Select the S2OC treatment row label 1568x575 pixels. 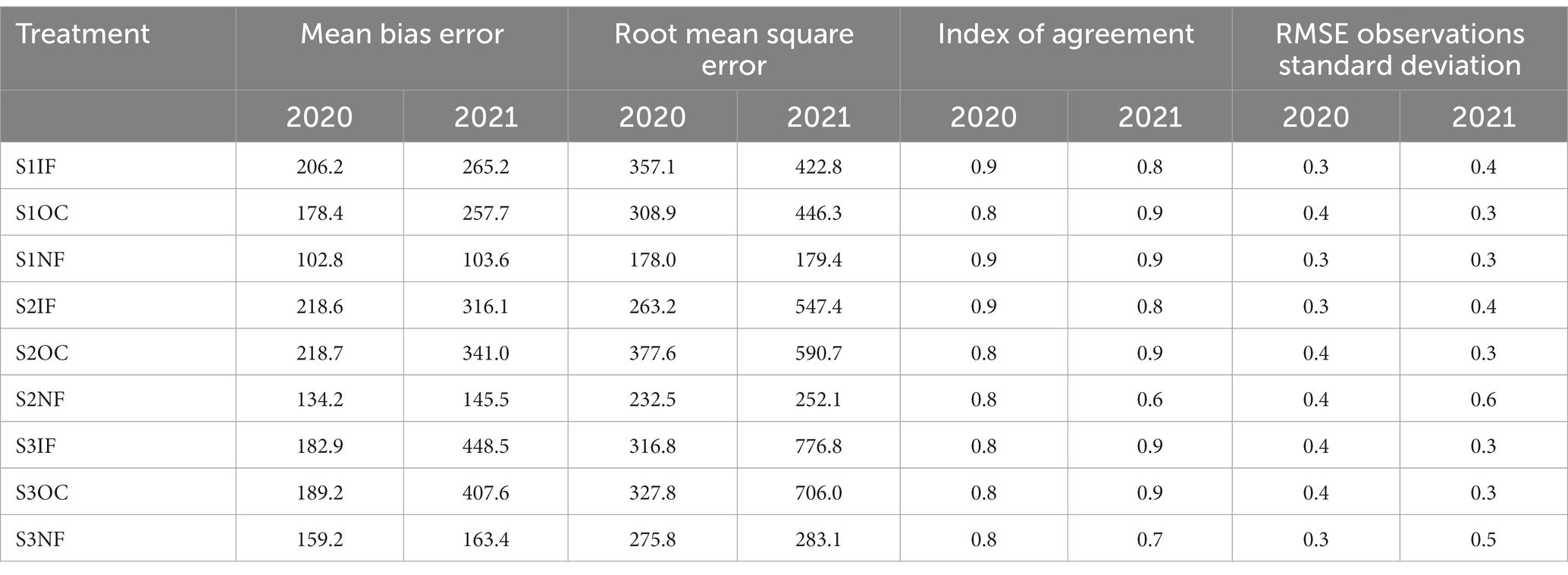42,353
